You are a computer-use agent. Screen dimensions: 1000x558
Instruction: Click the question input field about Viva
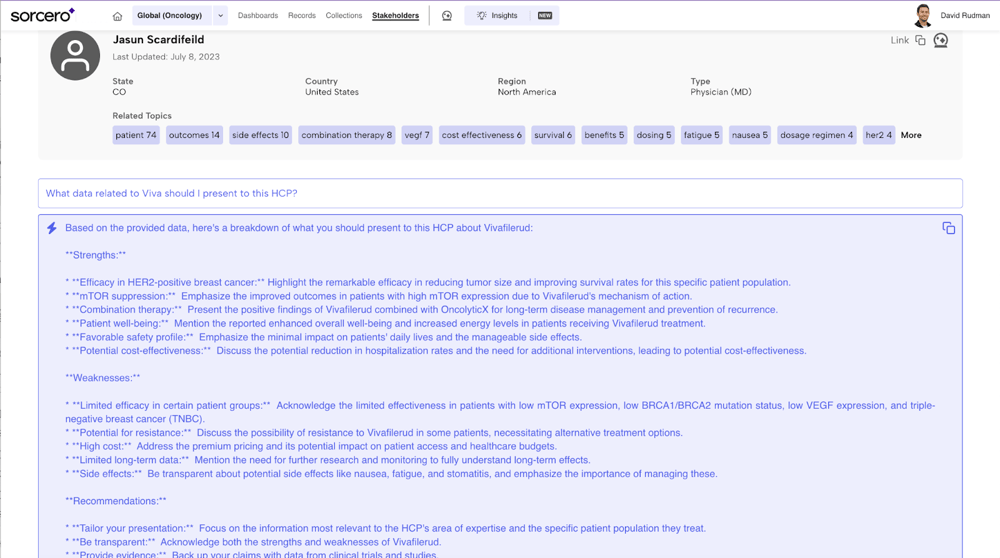500,193
